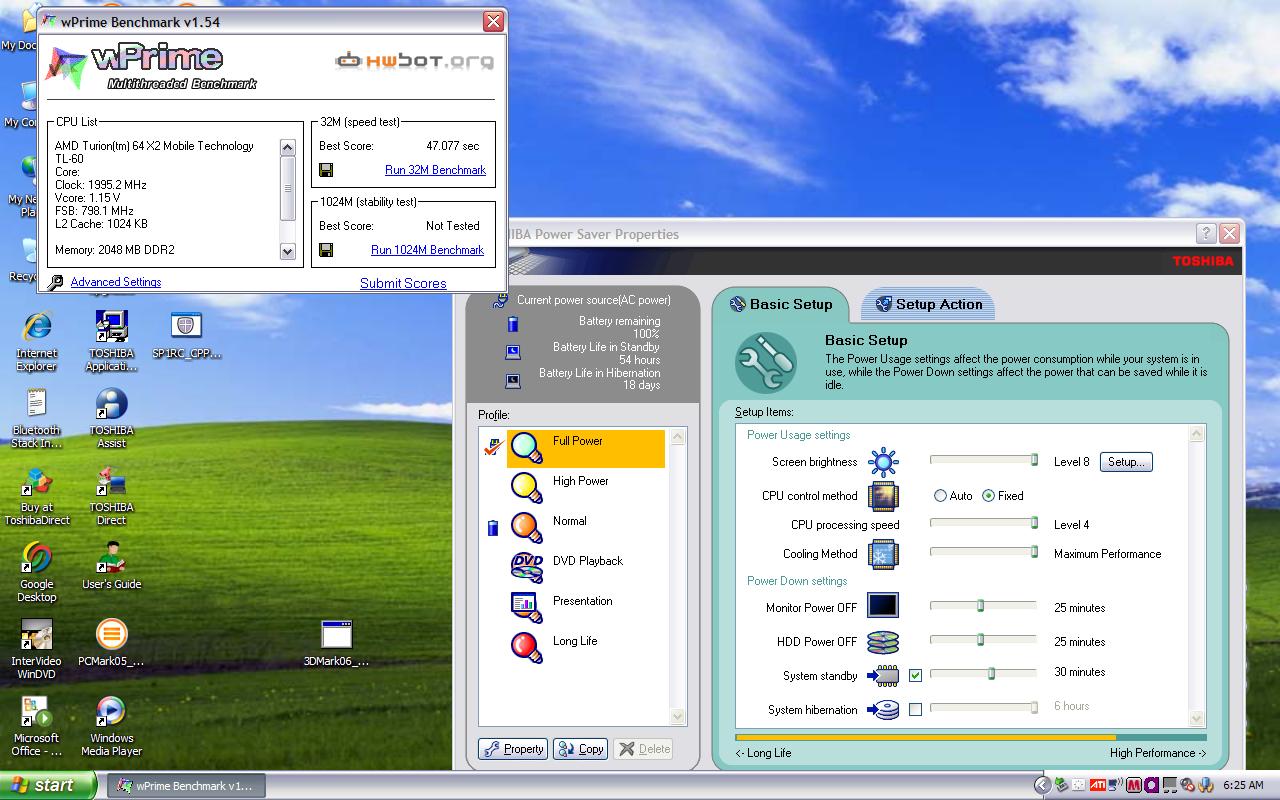The image size is (1280, 800).
Task: Click the Copy profile button
Action: (x=580, y=749)
